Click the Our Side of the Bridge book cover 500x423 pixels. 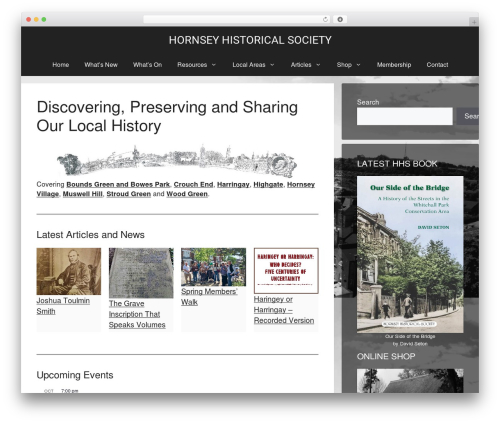tap(410, 254)
